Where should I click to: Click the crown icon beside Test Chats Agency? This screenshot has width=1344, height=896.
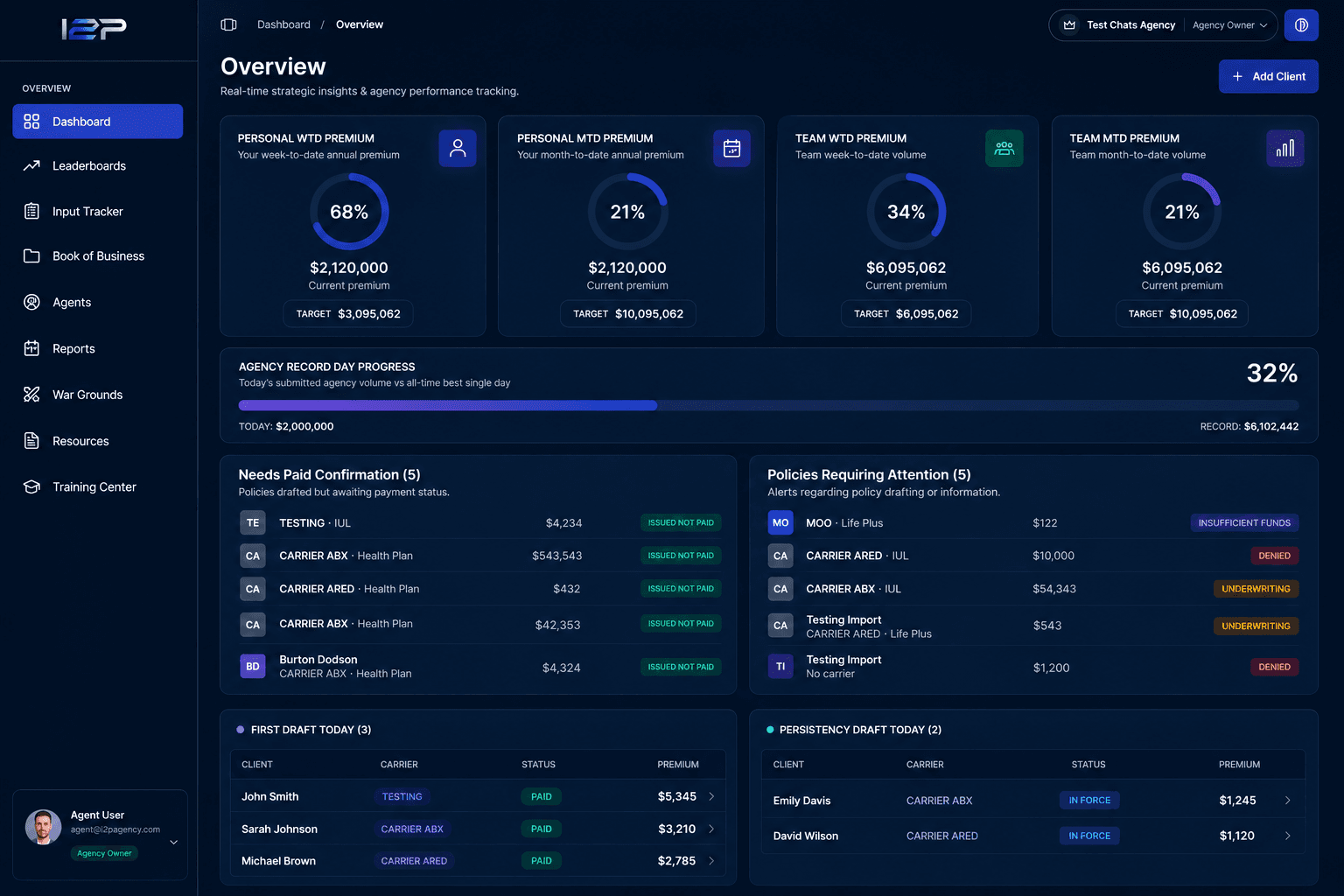click(1069, 25)
